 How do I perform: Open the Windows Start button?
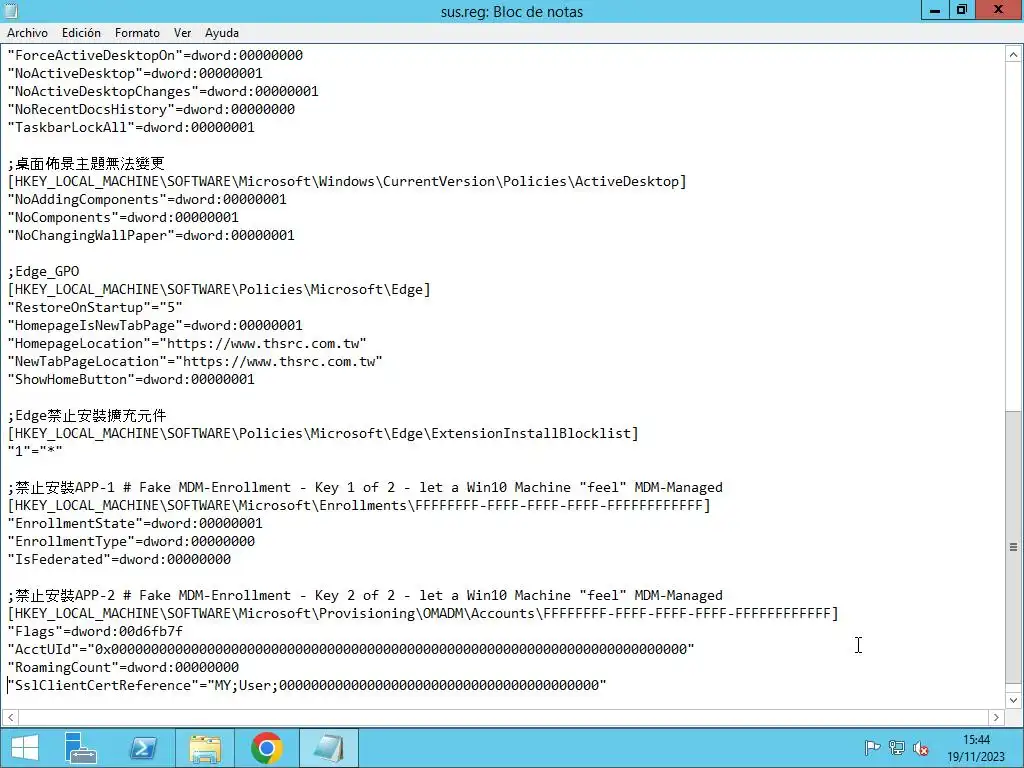click(25, 748)
